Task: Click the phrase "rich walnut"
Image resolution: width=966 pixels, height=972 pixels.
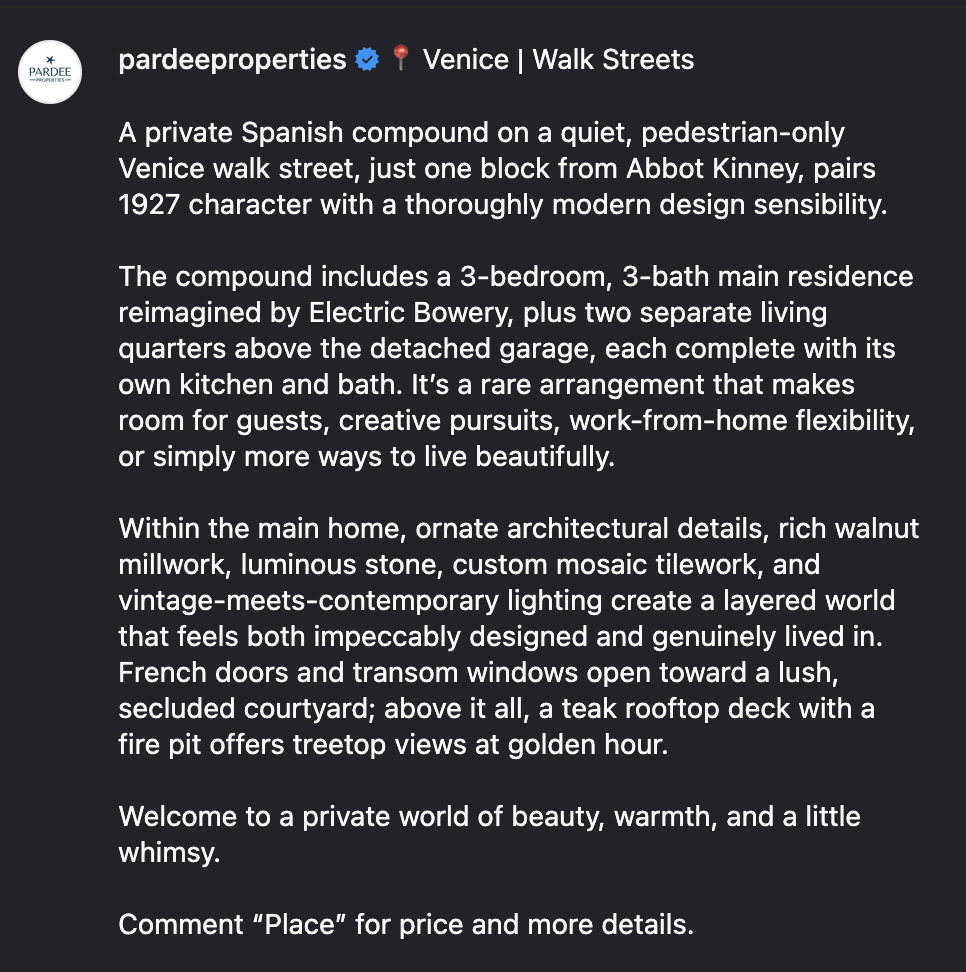Action: tap(848, 528)
